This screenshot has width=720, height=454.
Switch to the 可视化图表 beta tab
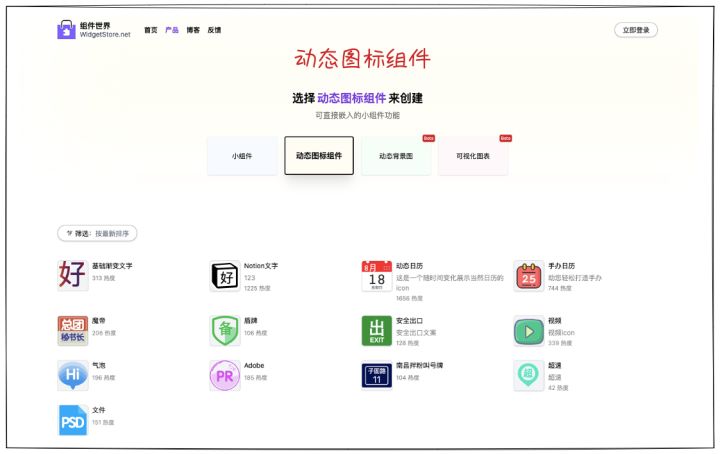click(473, 156)
